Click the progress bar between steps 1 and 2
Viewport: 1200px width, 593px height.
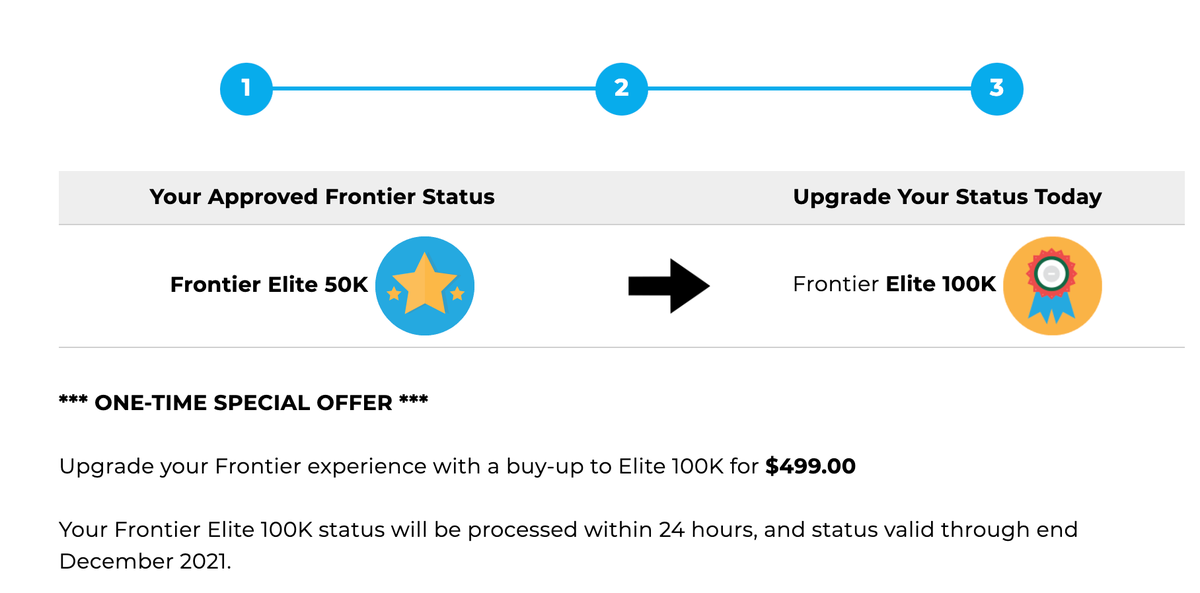click(x=433, y=88)
